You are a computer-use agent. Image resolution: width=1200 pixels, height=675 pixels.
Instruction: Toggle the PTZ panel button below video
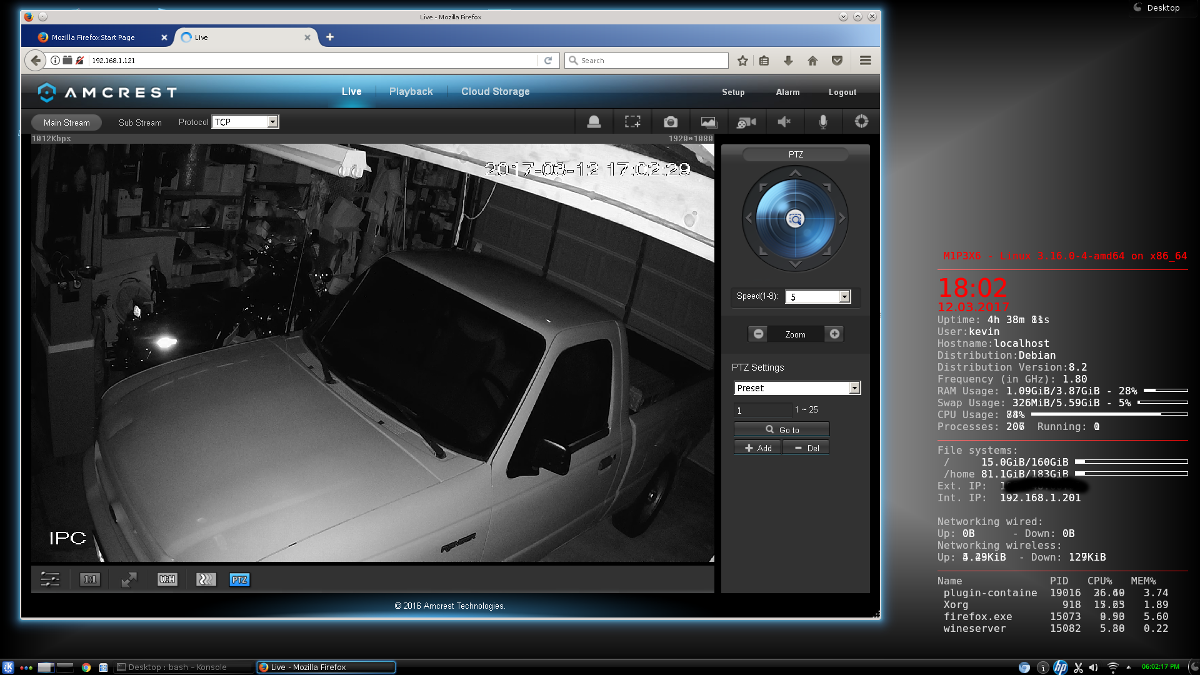239,579
